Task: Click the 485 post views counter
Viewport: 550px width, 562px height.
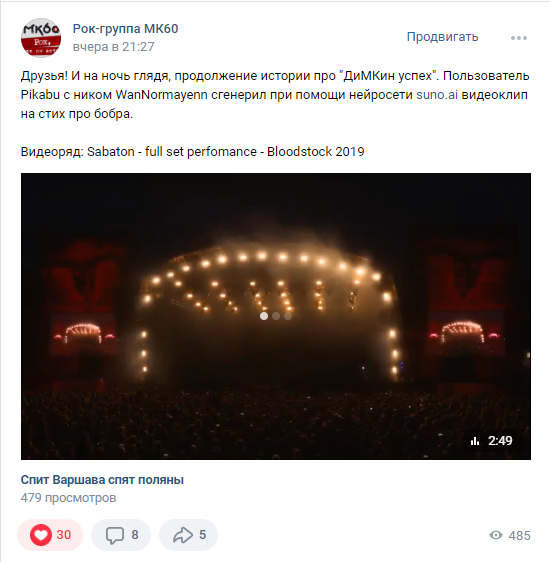Action: (519, 535)
